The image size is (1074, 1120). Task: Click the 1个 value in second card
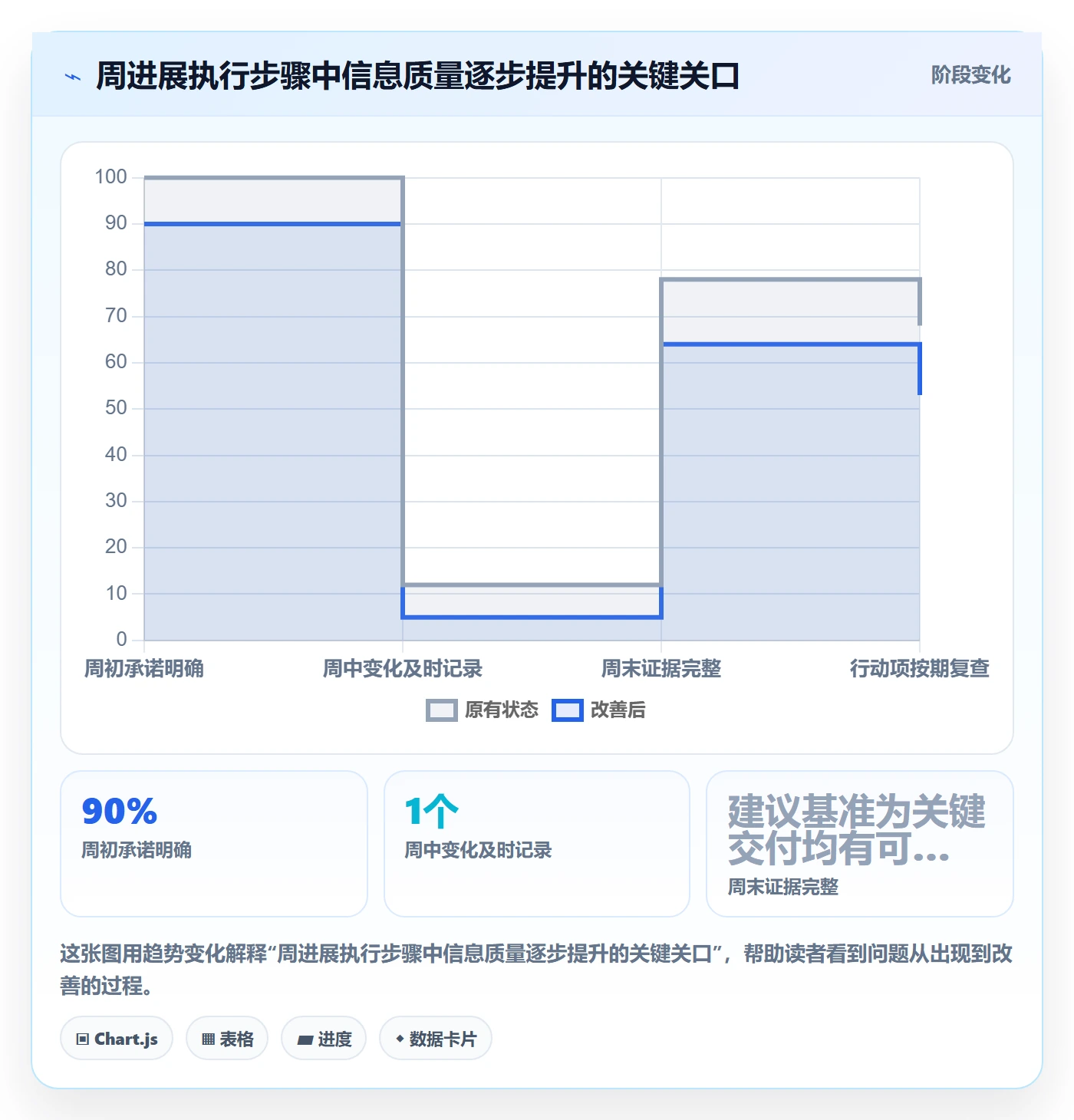(432, 812)
